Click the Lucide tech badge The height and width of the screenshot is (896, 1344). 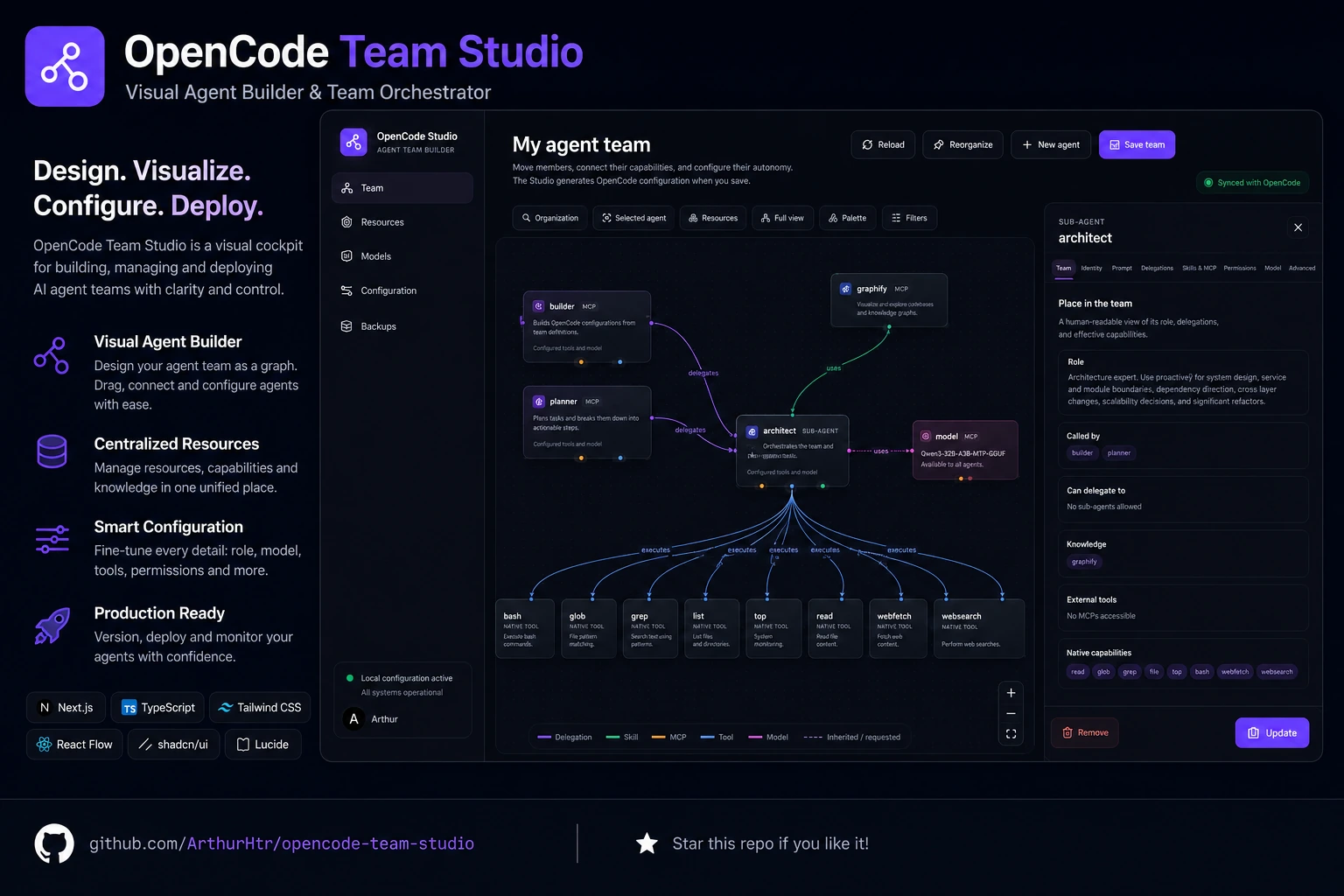(x=263, y=745)
